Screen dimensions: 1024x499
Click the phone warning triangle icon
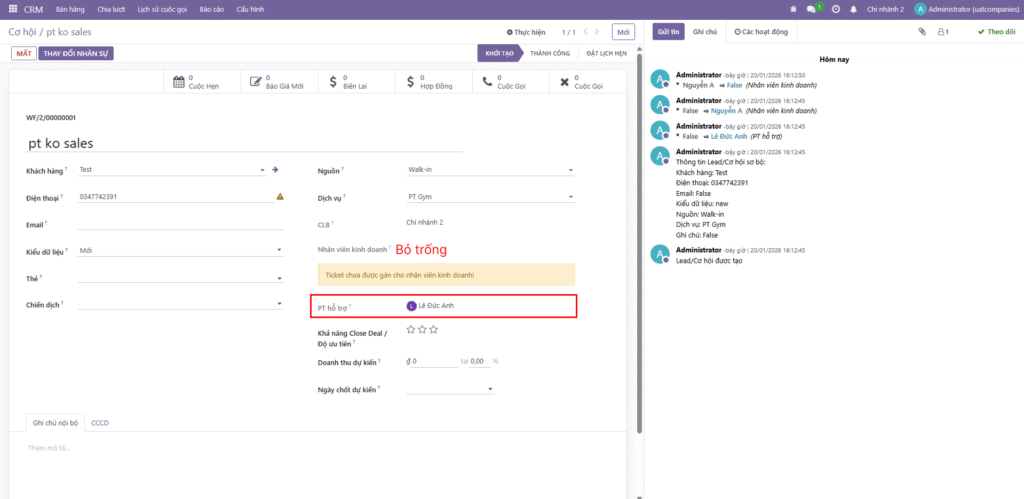280,196
